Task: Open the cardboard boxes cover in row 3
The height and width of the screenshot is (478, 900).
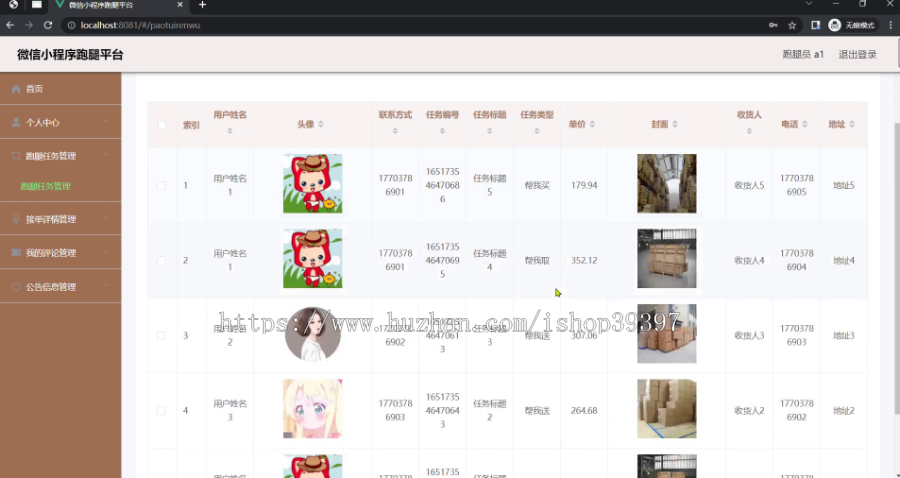Action: pos(666,333)
